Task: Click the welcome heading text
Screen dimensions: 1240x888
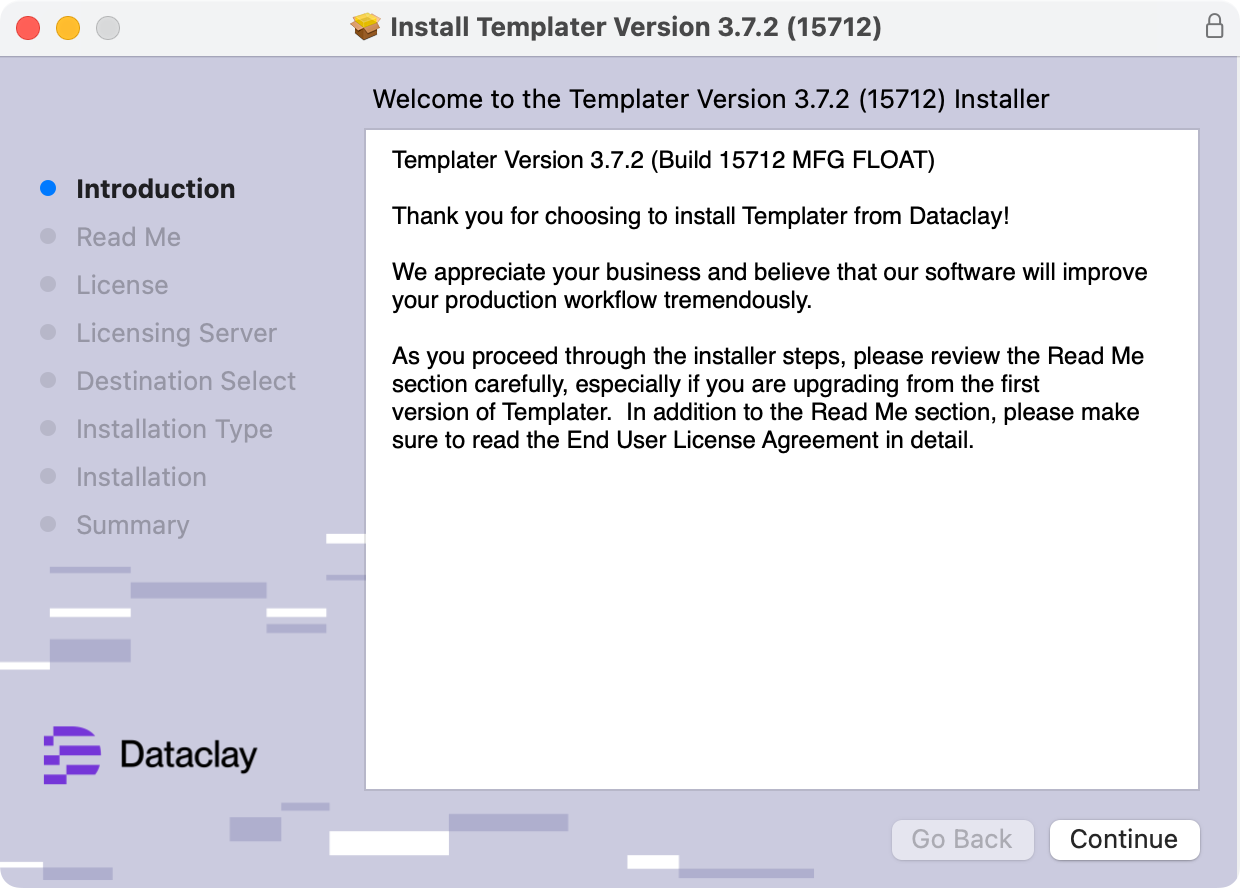Action: pyautogui.click(x=711, y=99)
